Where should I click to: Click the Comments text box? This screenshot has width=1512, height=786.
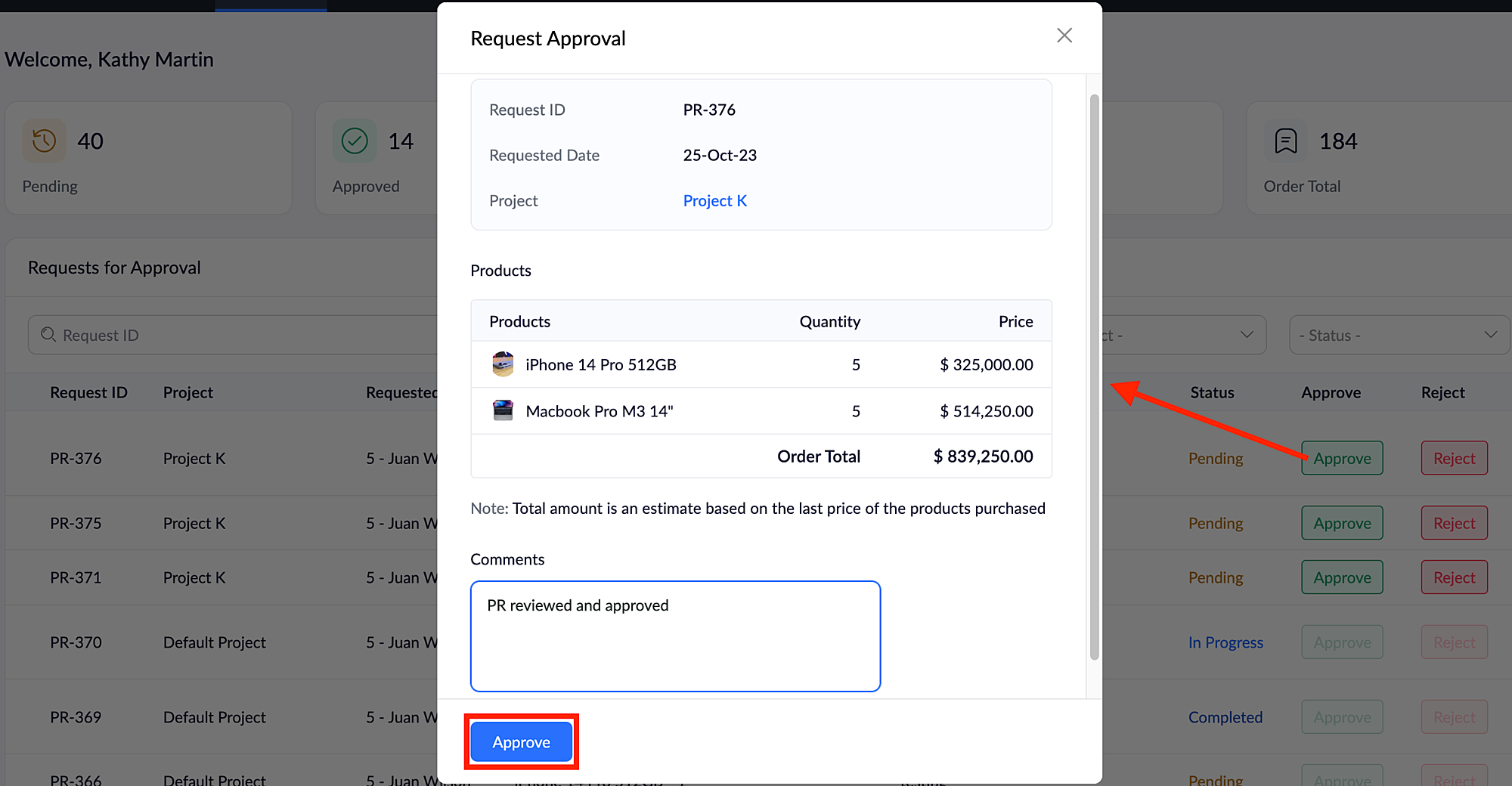click(x=675, y=636)
